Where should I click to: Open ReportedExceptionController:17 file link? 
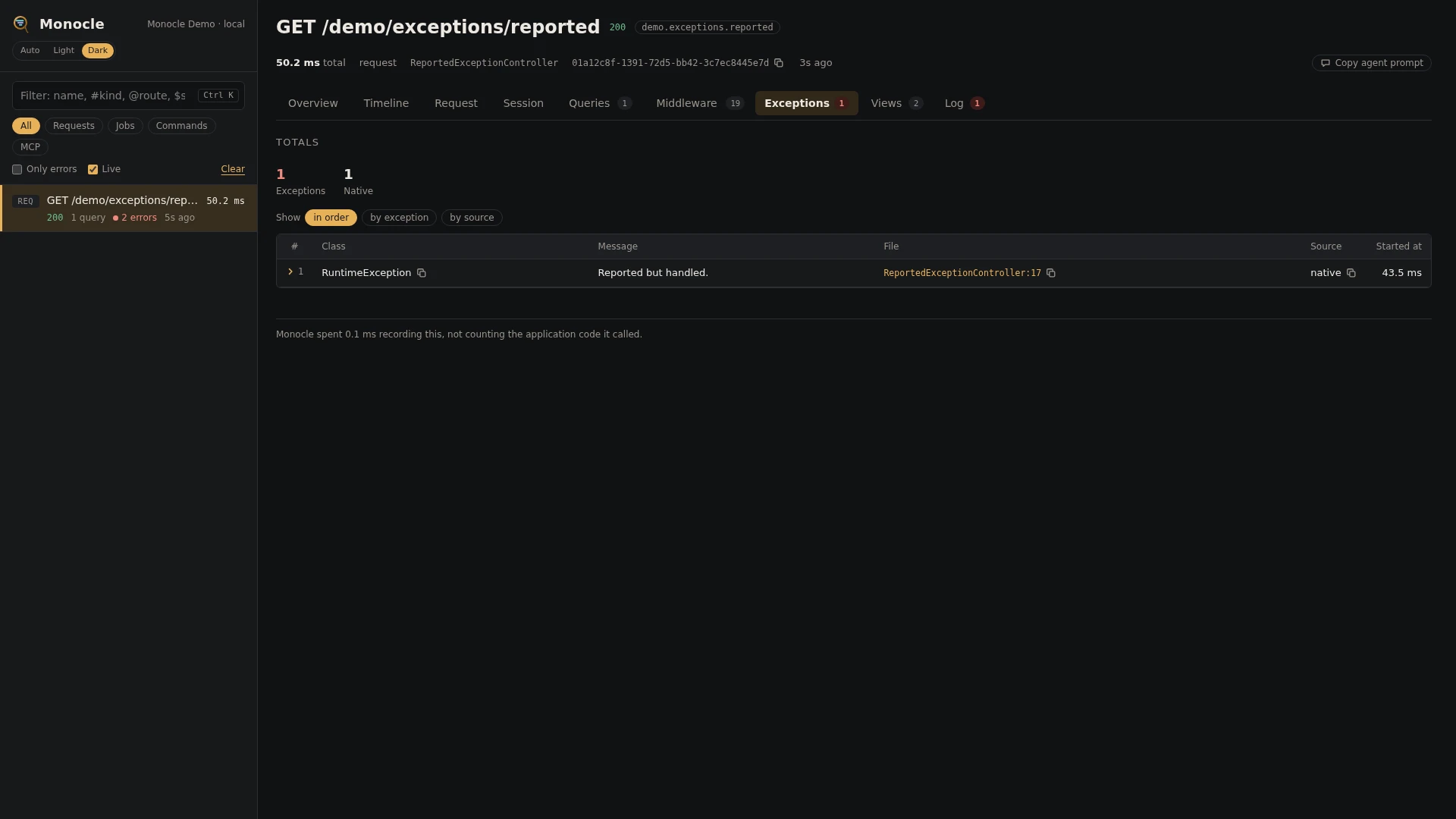(962, 273)
